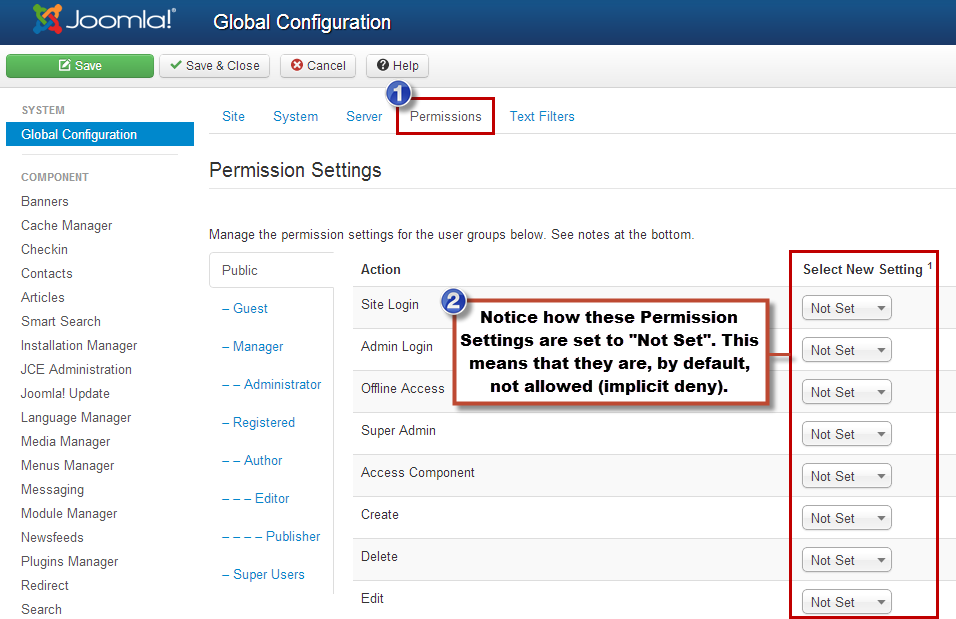Open Search in sidebar
The width and height of the screenshot is (956, 619).
pos(41,609)
